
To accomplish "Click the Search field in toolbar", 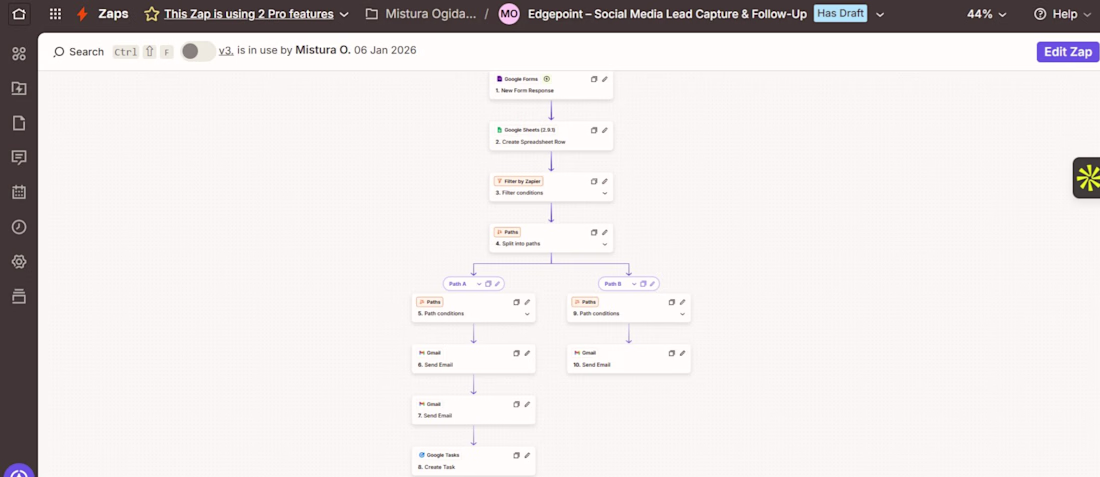I will (x=79, y=51).
